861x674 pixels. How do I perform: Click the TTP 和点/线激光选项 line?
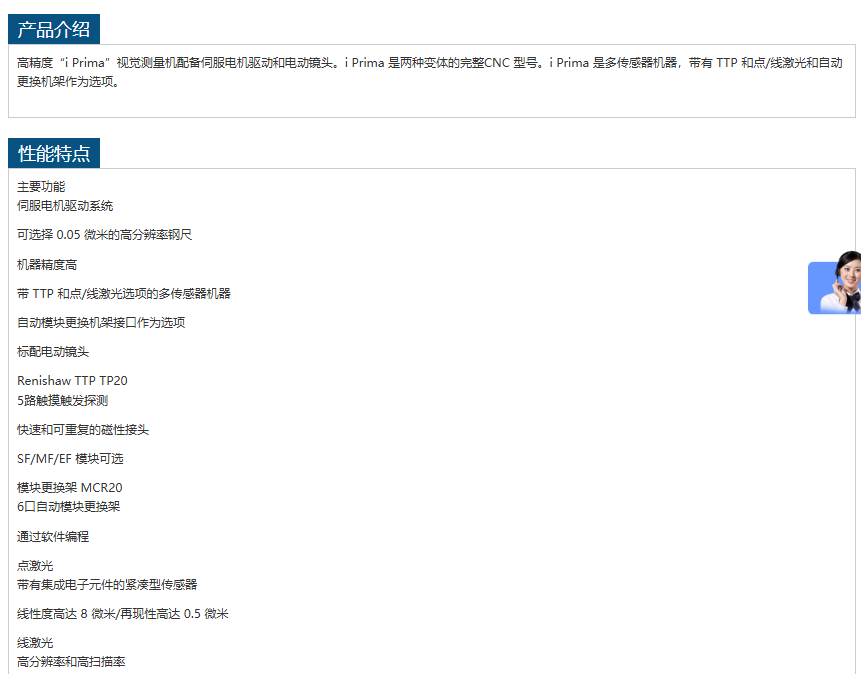(124, 294)
